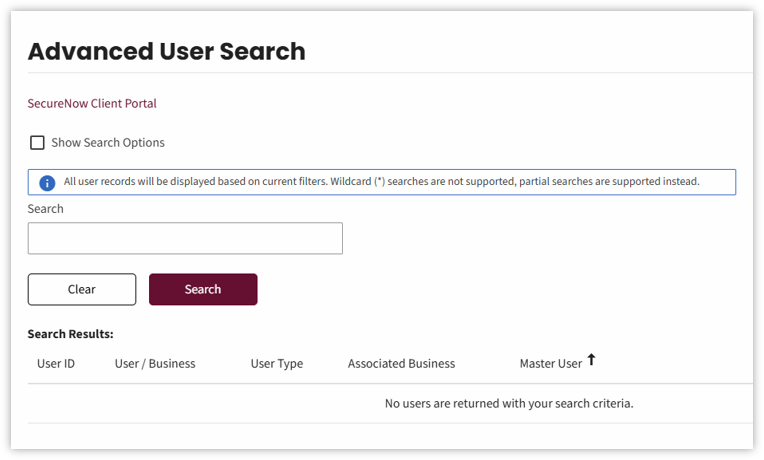Screen dimensions: 764x460
Task: Sort by the User ID column header
Action: 56,364
